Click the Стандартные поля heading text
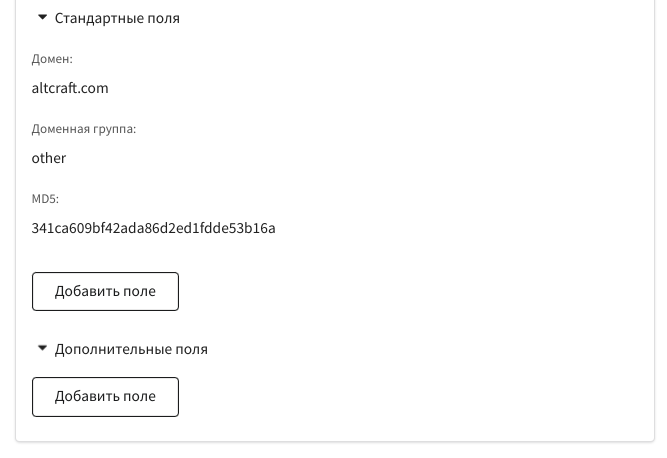 pyautogui.click(x=117, y=18)
